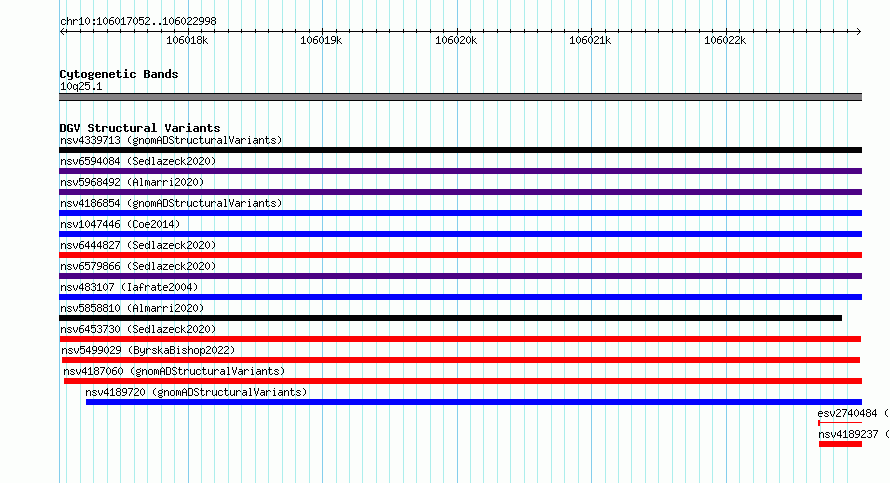Click the ruler's left arrowhead

[x=62, y=32]
